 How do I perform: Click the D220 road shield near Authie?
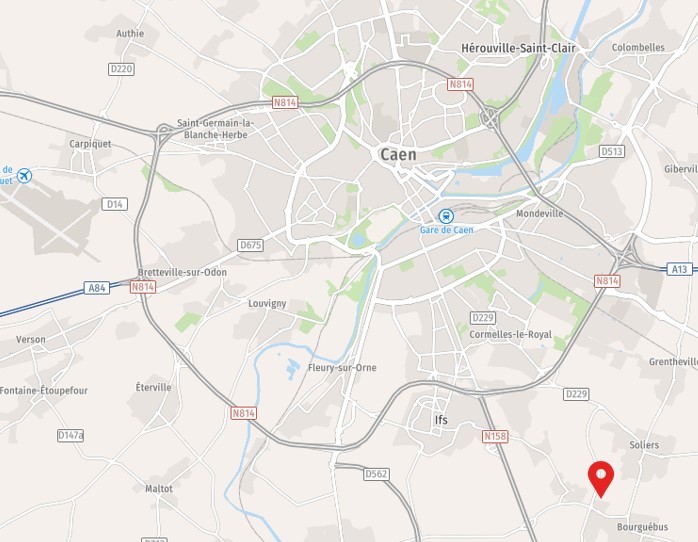tap(121, 69)
